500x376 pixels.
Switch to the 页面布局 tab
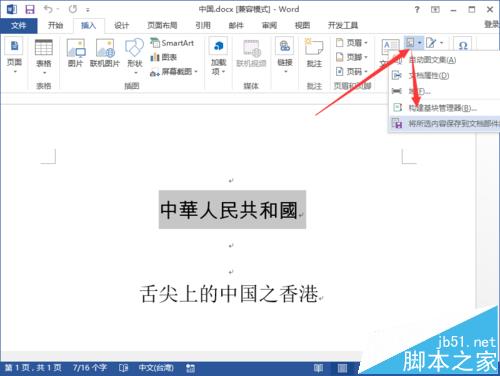162,25
